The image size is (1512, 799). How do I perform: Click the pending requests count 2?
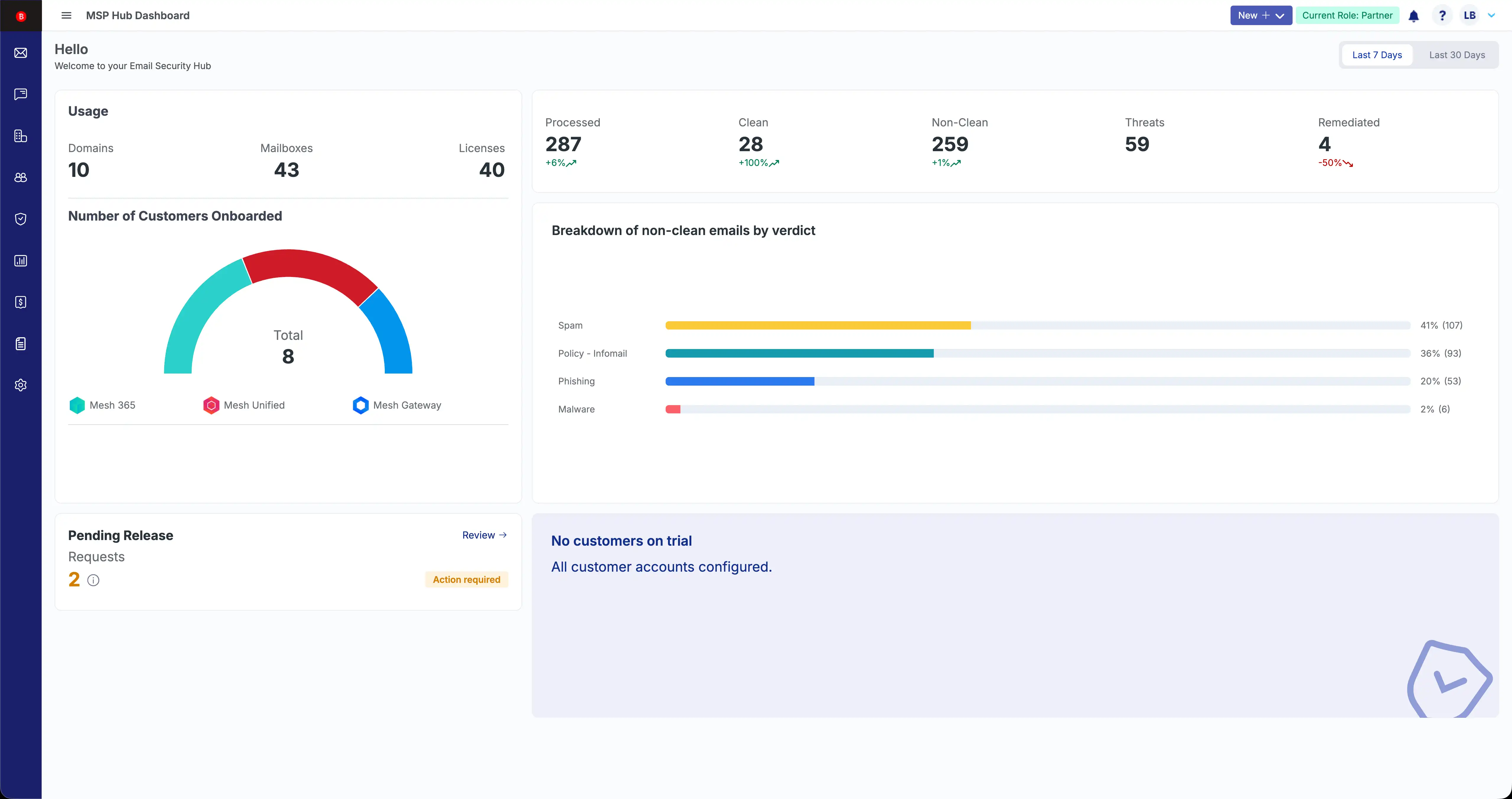click(74, 579)
